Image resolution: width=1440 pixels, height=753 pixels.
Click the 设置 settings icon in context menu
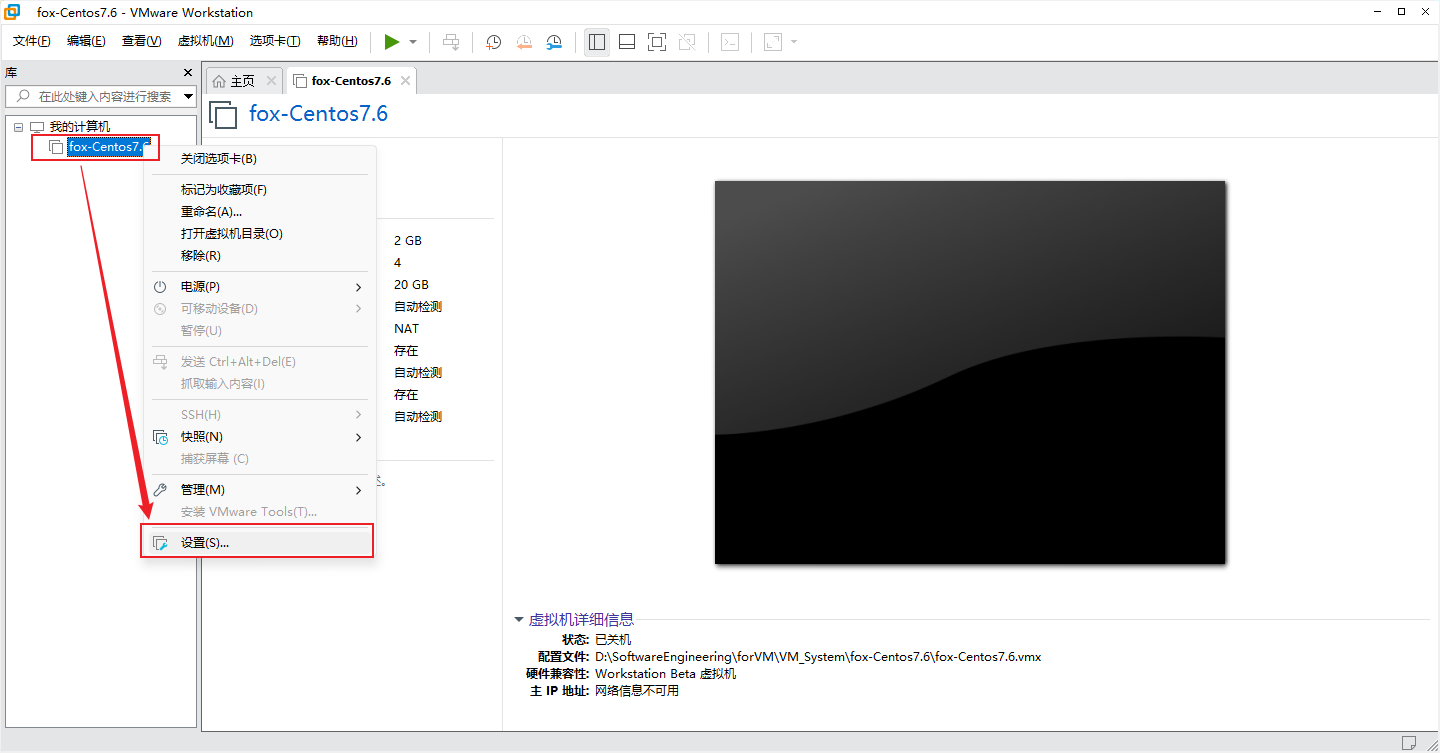pos(160,543)
